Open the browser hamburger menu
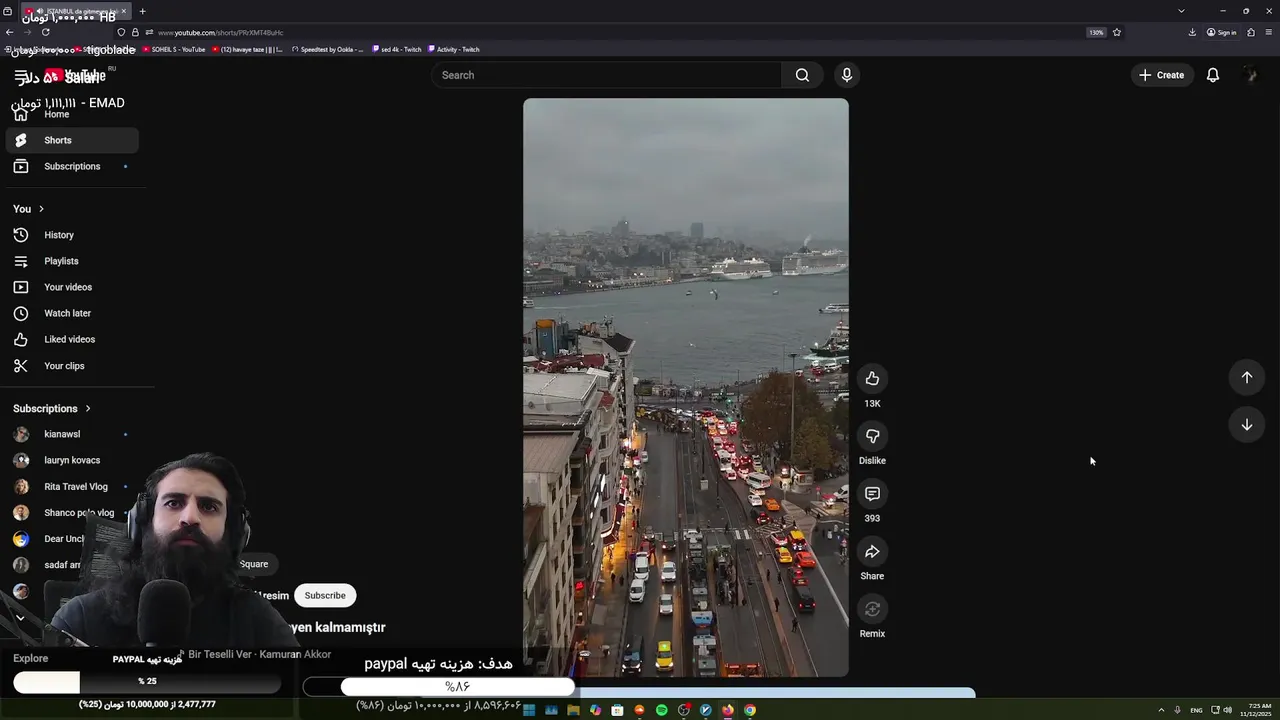Viewport: 1280px width, 720px height. click(1269, 32)
